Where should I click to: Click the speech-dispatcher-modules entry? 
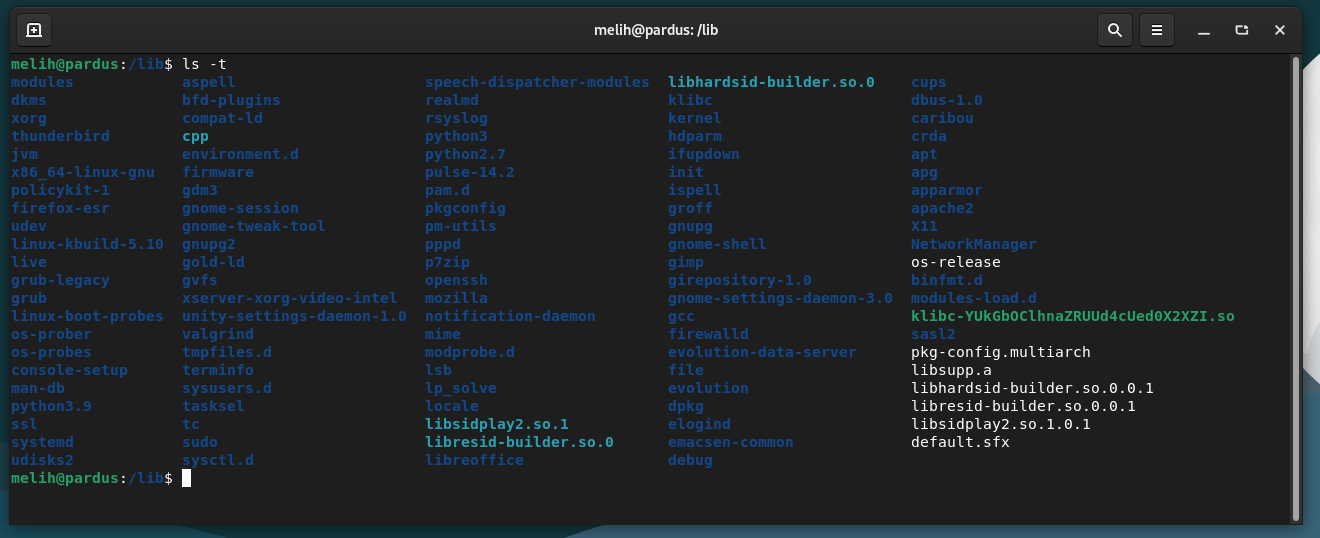click(x=537, y=82)
